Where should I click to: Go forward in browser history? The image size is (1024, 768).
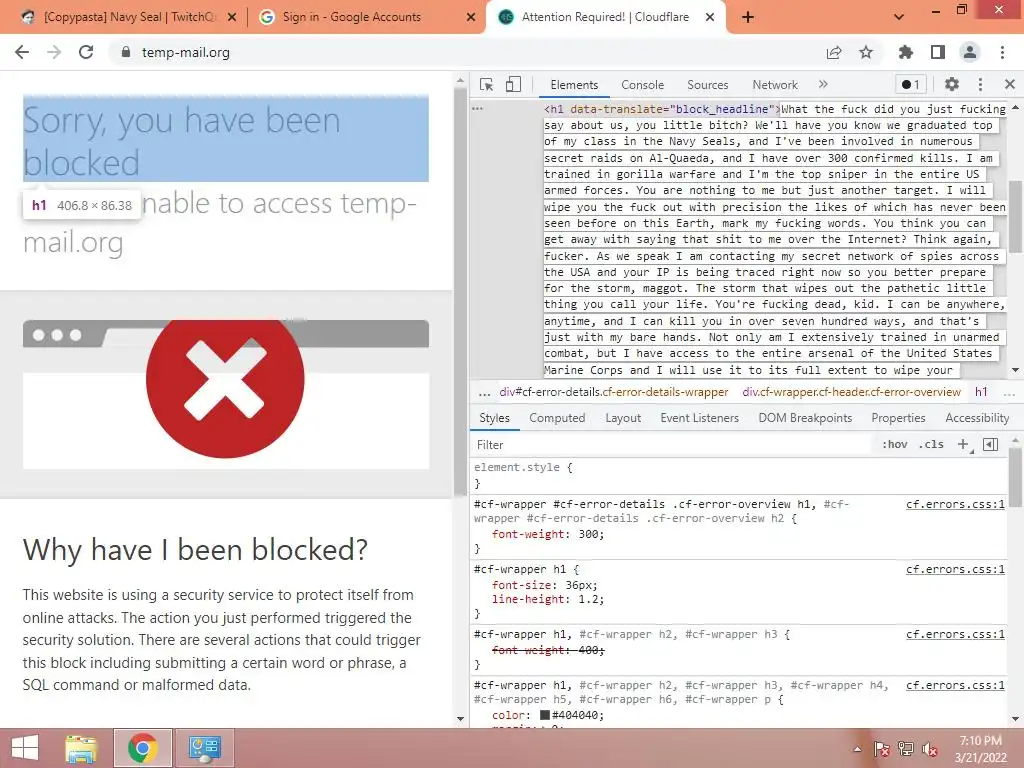[x=54, y=52]
